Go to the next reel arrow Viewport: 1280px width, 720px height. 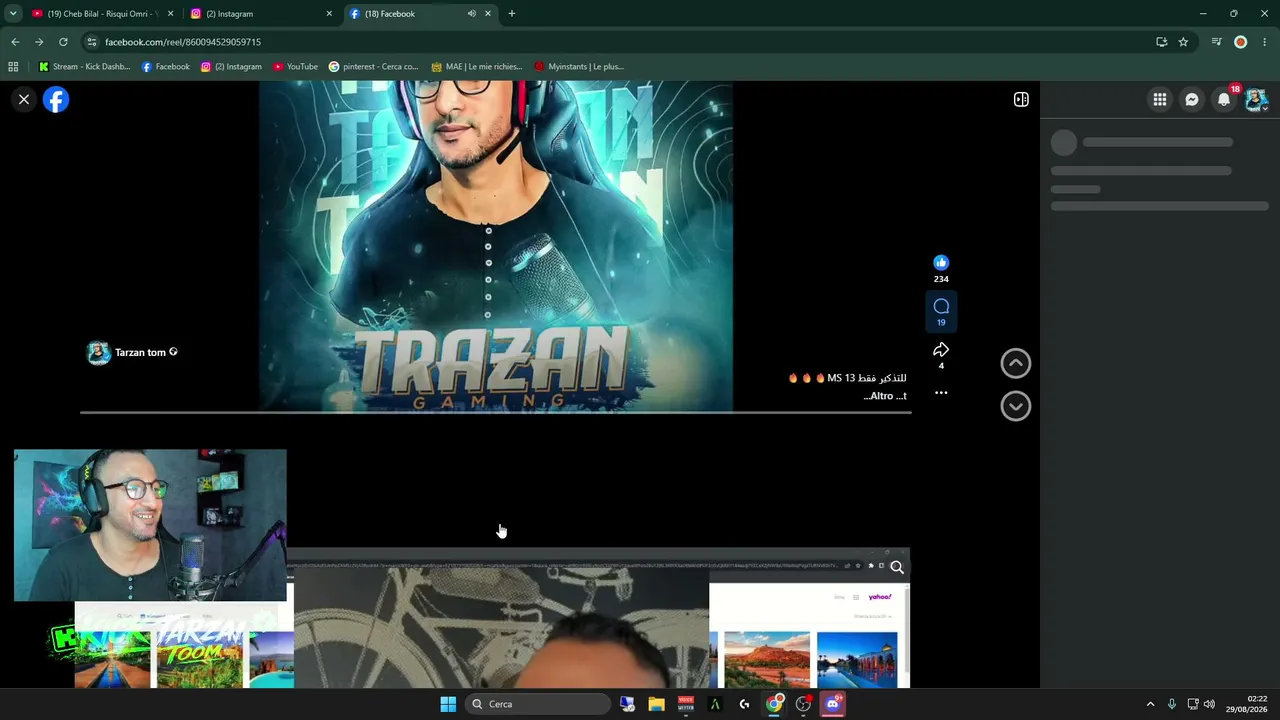(1016, 406)
